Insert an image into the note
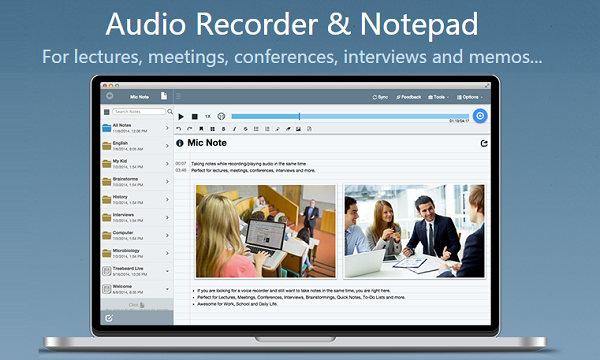 (x=298, y=129)
